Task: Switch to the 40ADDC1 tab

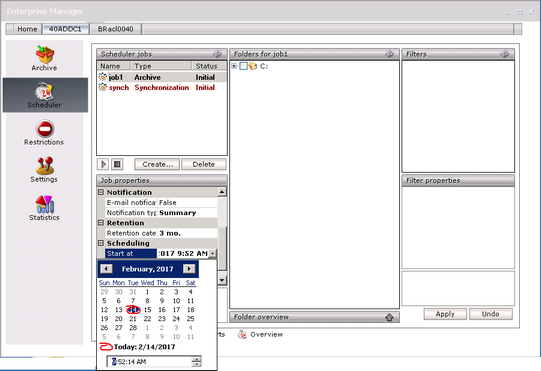Action: (x=65, y=29)
